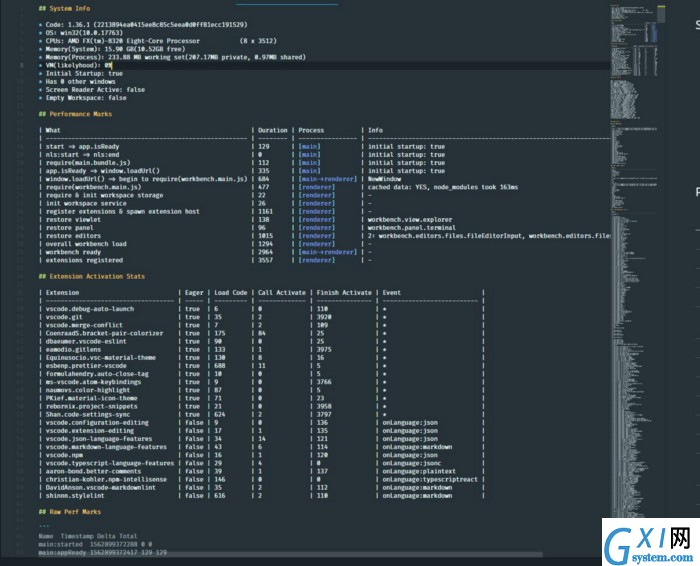700x566 pixels.
Task: Click the '## System Info' heading
Action: pos(64,8)
